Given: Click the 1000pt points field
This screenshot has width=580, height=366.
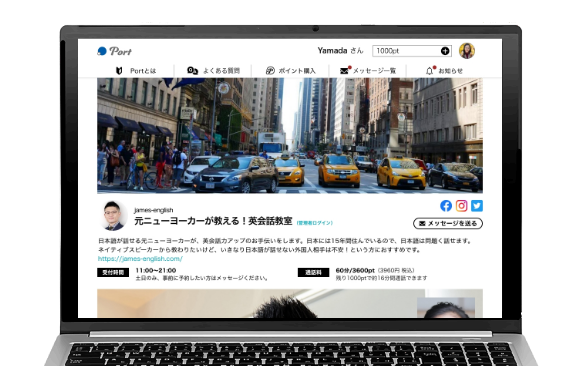Looking at the screenshot, I should point(412,51).
